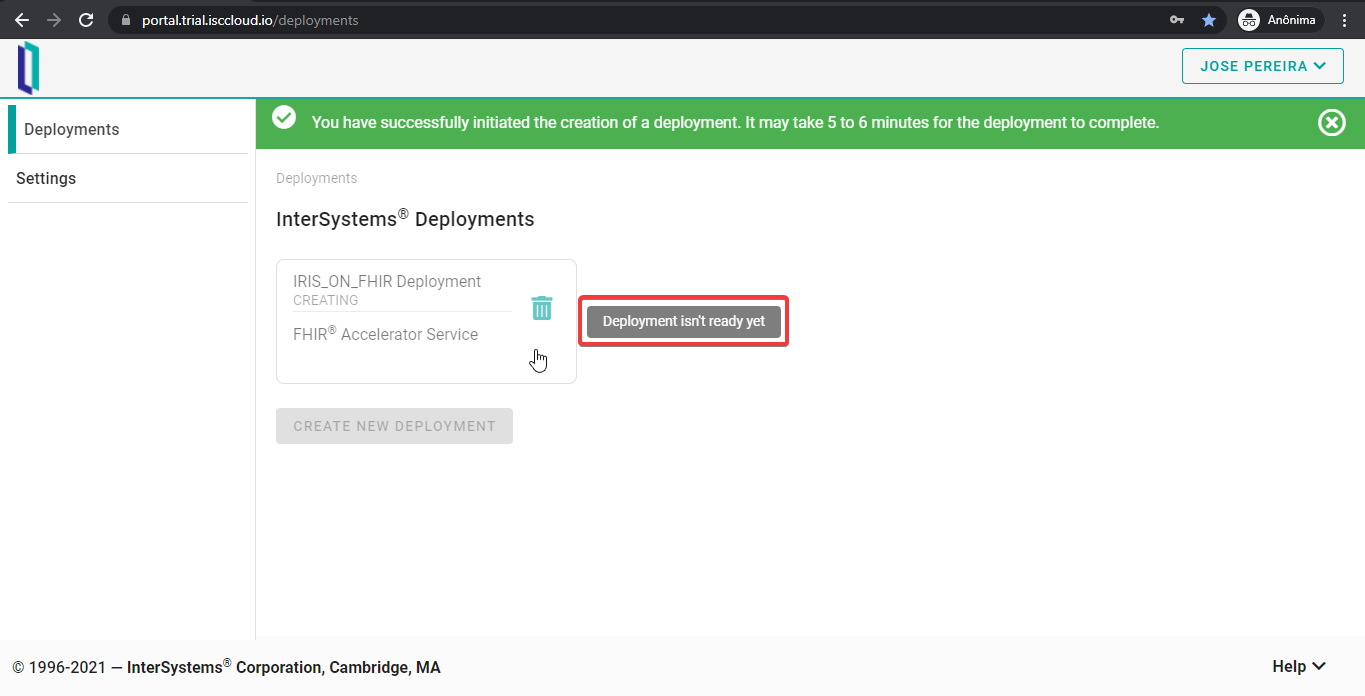Click the green checkmark success icon
This screenshot has height=696, width=1365.
pyautogui.click(x=284, y=118)
